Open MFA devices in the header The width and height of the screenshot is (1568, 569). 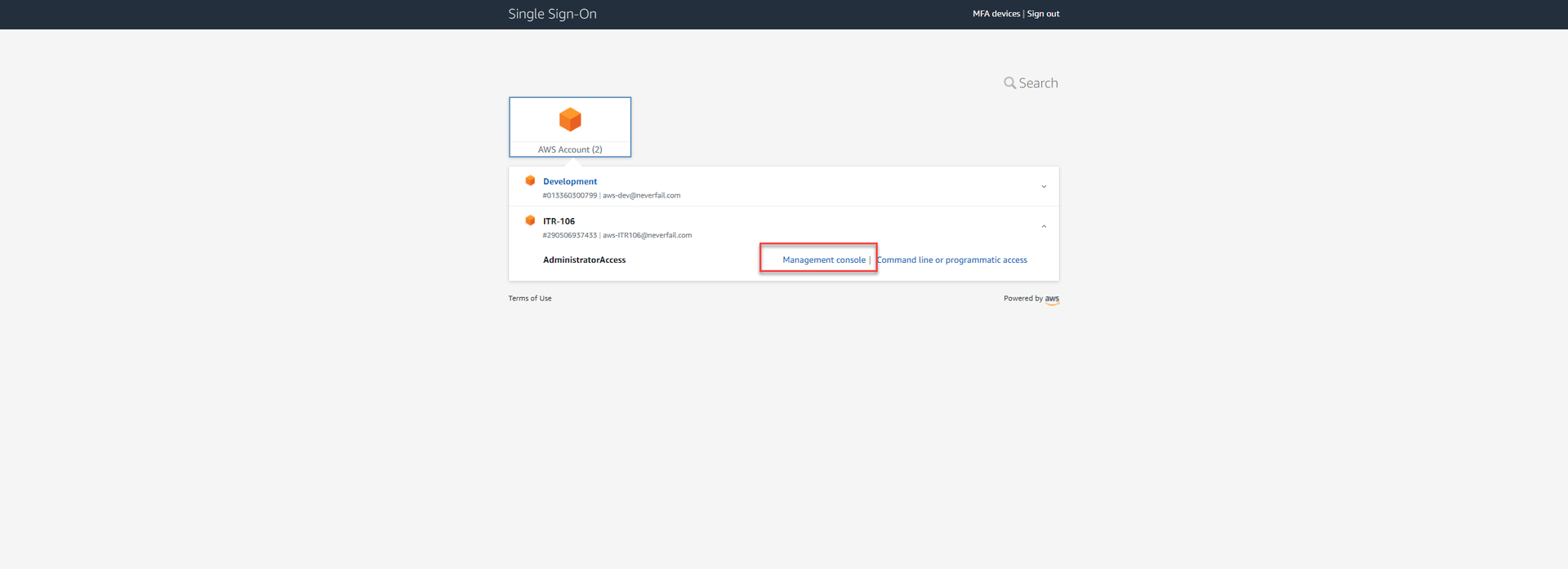point(996,14)
